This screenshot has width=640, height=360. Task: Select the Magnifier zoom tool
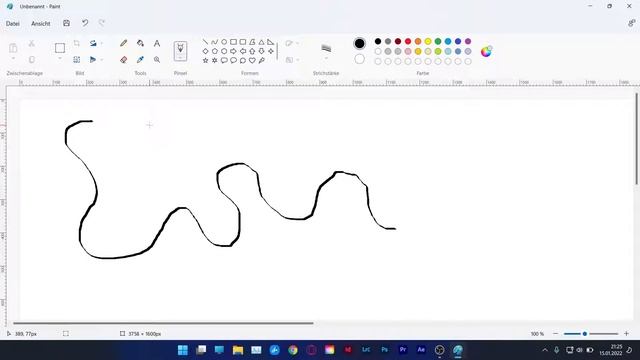coord(157,60)
